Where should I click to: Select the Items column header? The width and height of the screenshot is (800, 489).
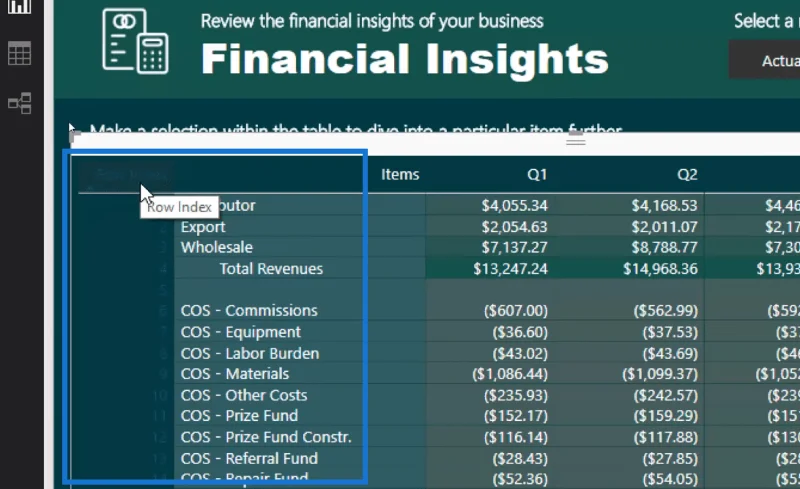[400, 175]
